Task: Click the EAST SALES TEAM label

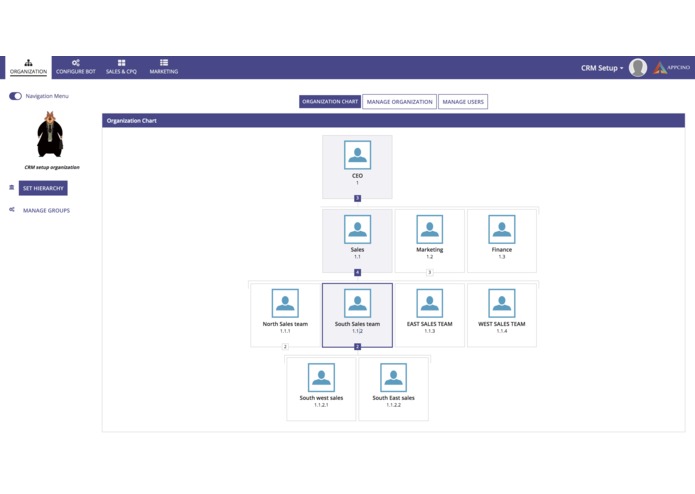Action: pos(429,324)
